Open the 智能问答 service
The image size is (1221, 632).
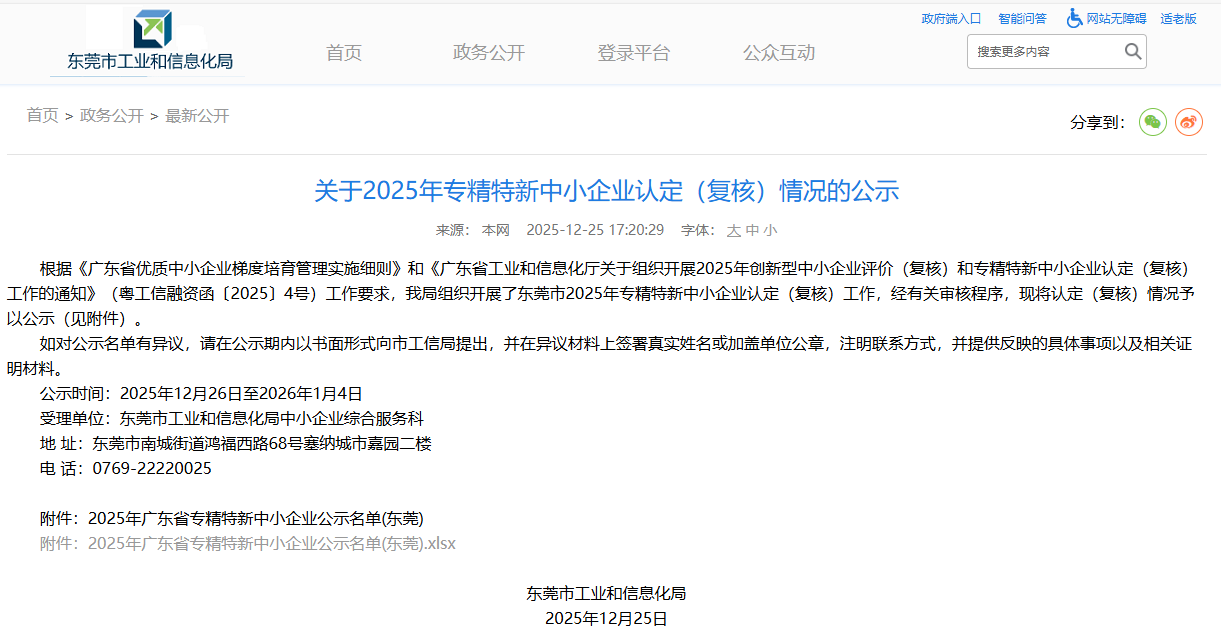pyautogui.click(x=1023, y=18)
